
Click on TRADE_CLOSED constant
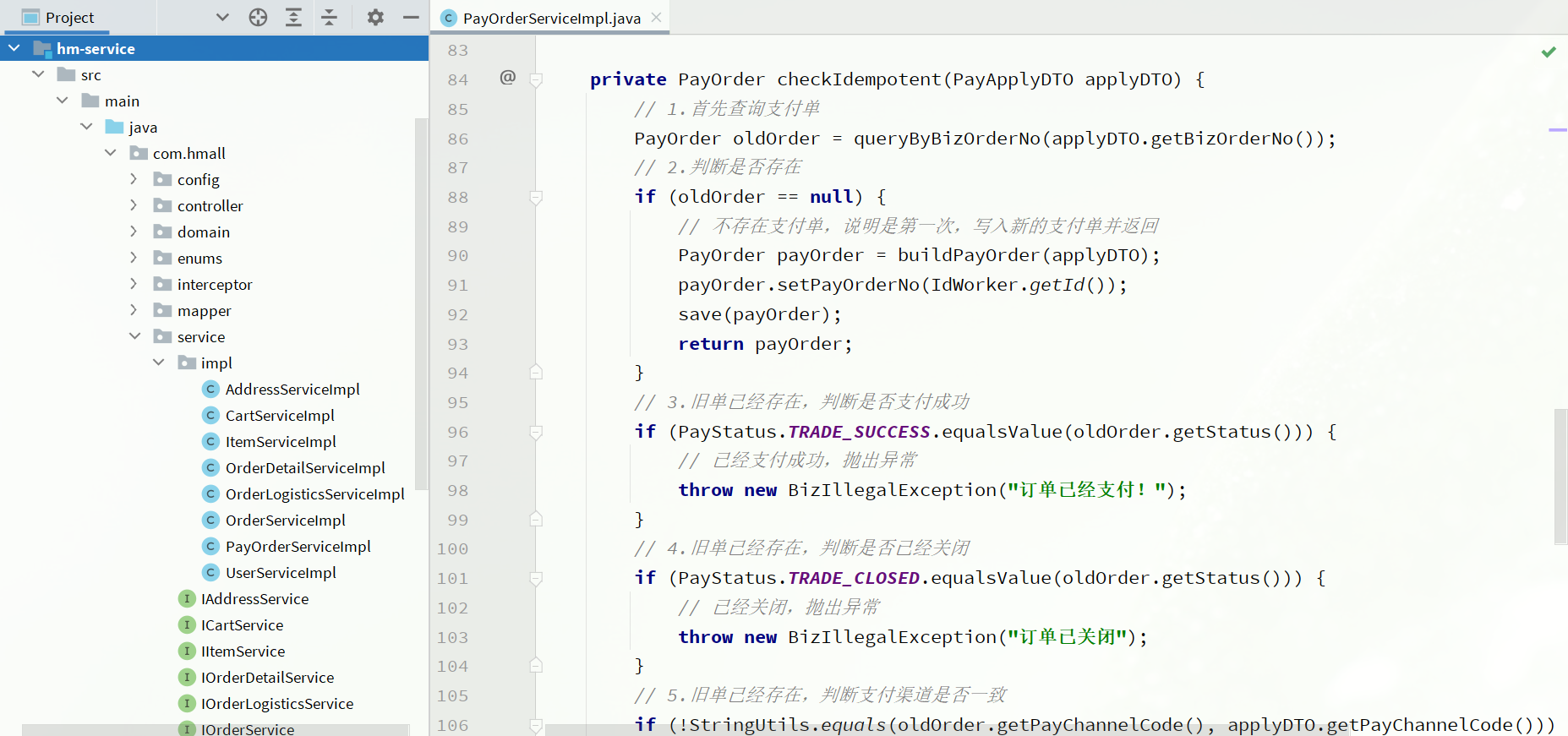click(x=854, y=578)
